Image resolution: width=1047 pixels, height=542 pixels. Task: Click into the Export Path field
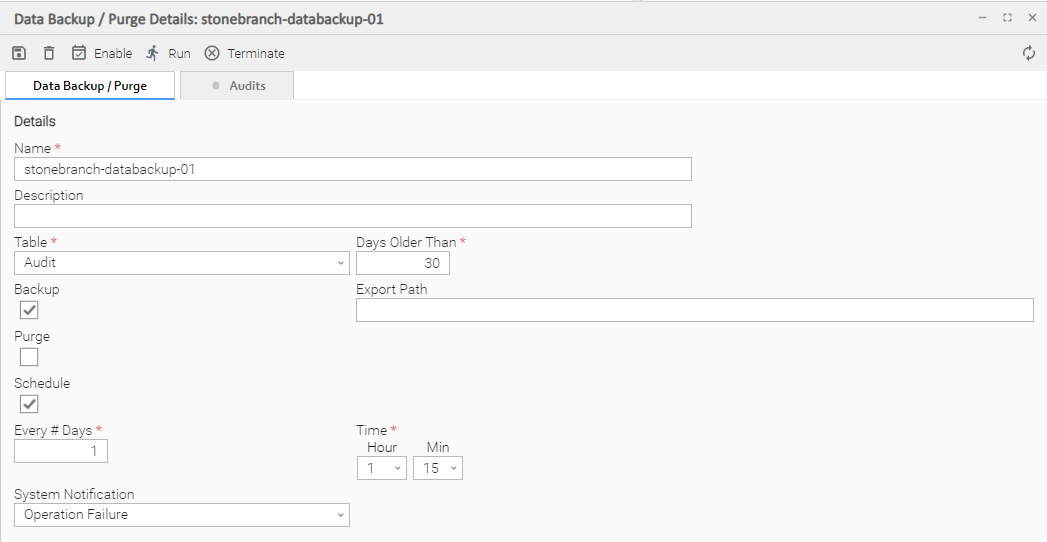tap(694, 310)
